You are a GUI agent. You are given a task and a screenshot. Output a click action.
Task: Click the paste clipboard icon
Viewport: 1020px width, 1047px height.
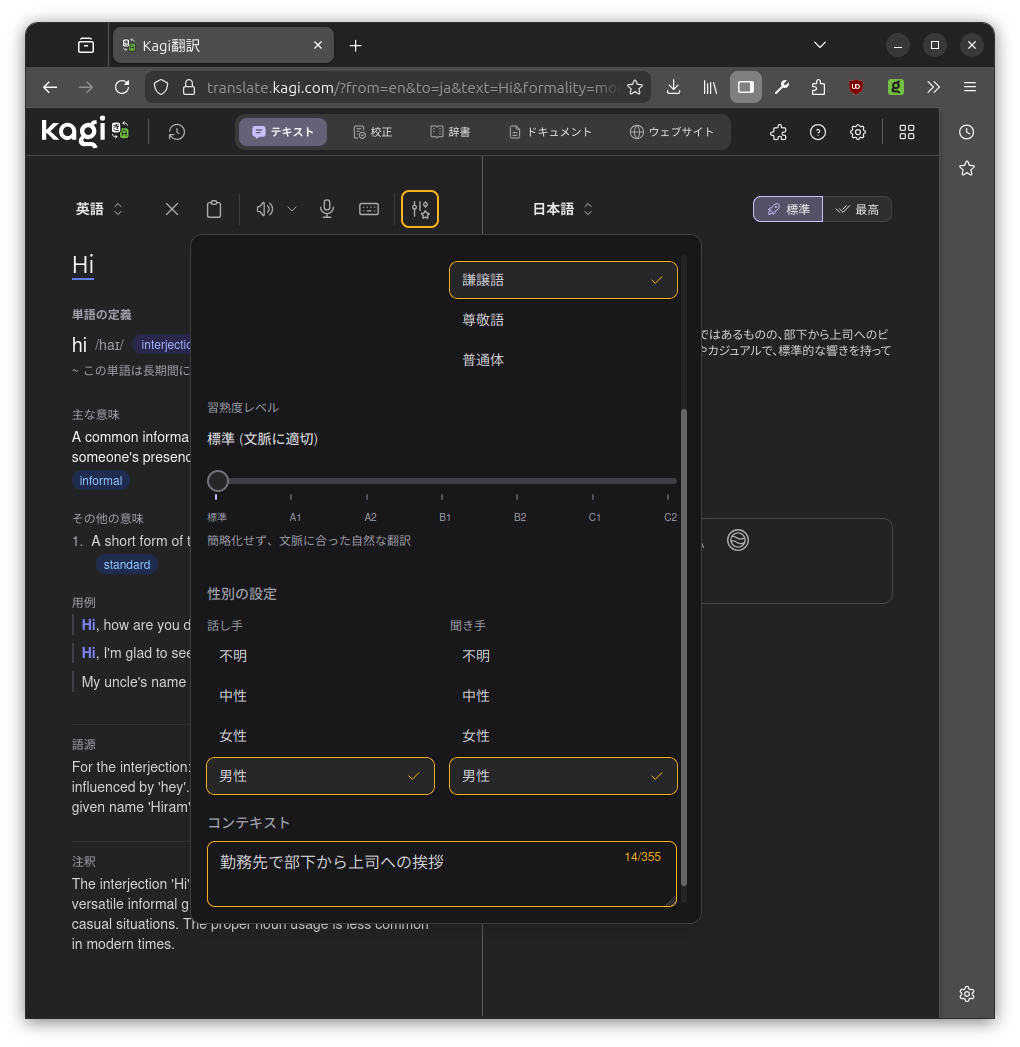(x=214, y=209)
